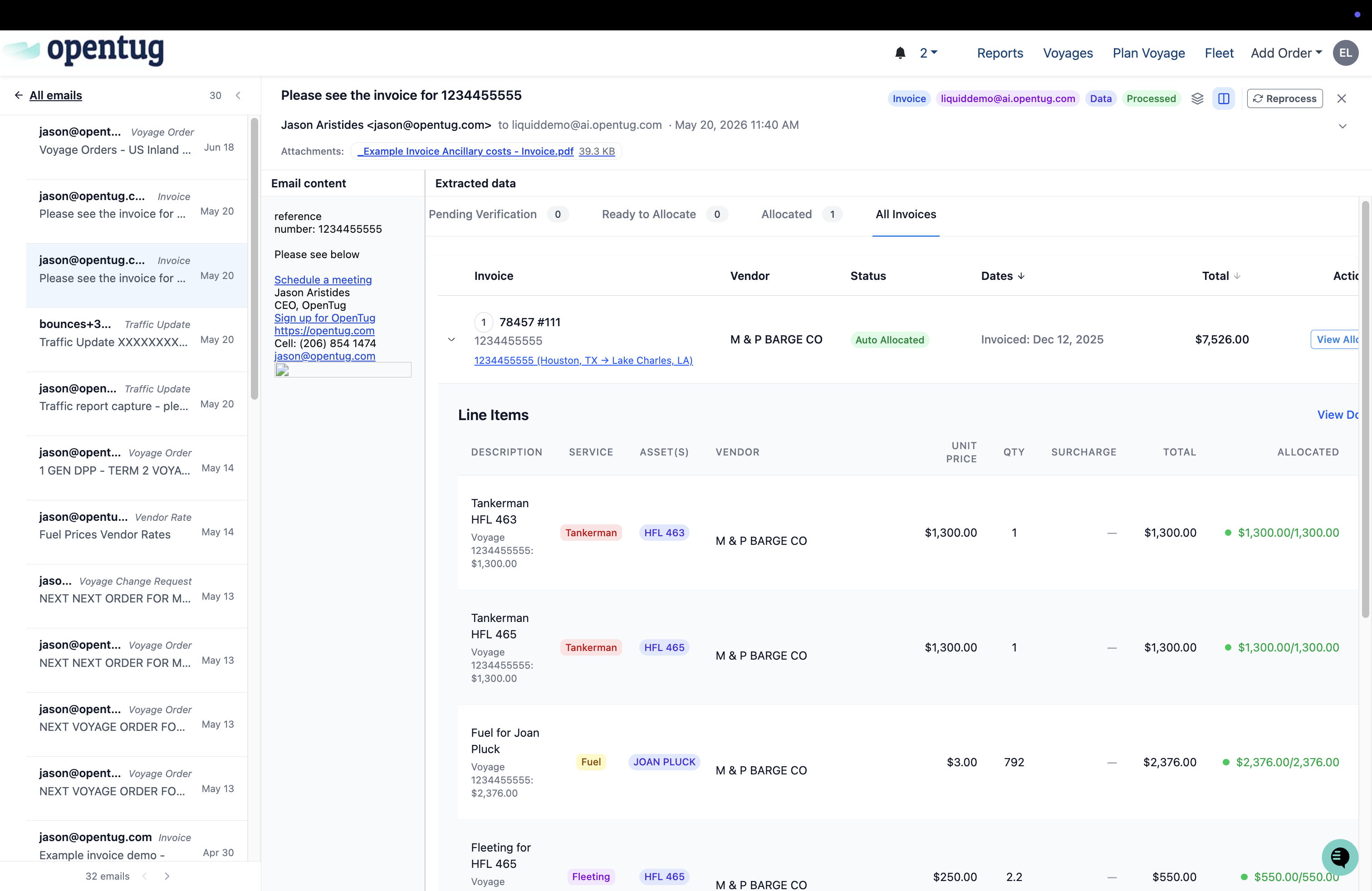
Task: Click the invoice number 78457 #111
Action: click(x=530, y=322)
